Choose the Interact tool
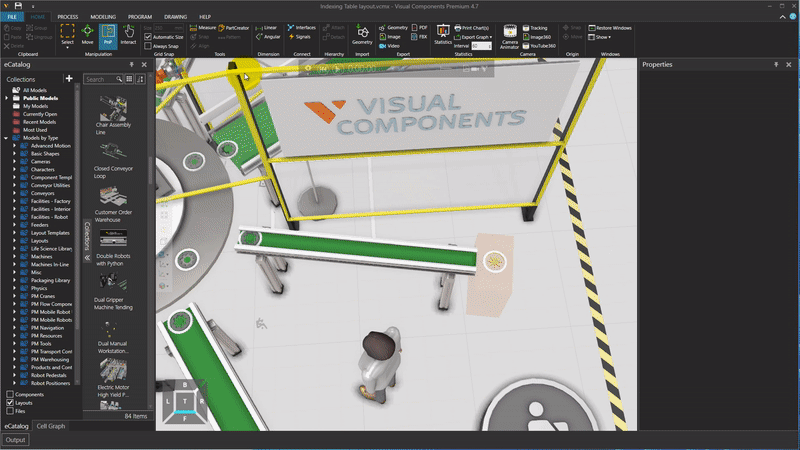 [x=128, y=36]
